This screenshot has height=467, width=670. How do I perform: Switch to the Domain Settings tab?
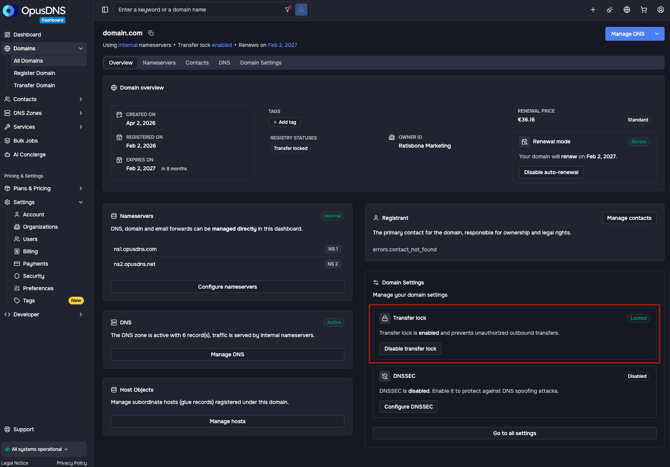pyautogui.click(x=261, y=63)
